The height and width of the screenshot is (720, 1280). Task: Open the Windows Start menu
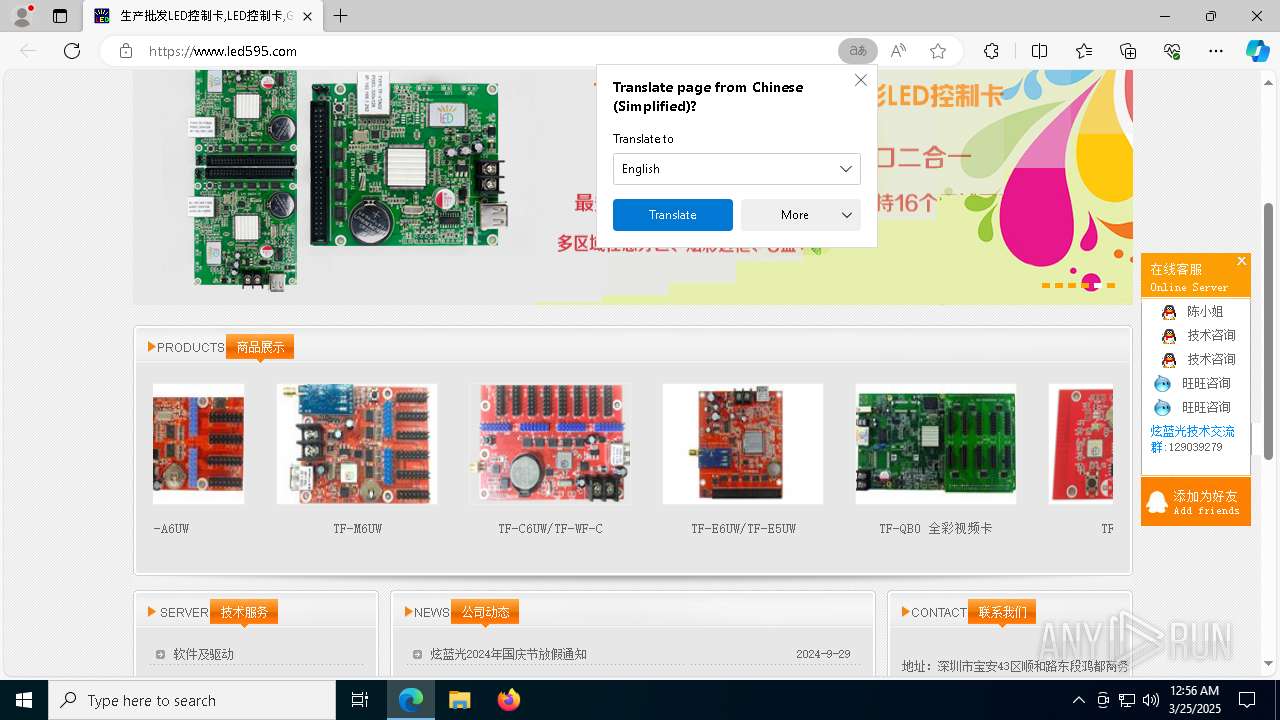[x=24, y=700]
